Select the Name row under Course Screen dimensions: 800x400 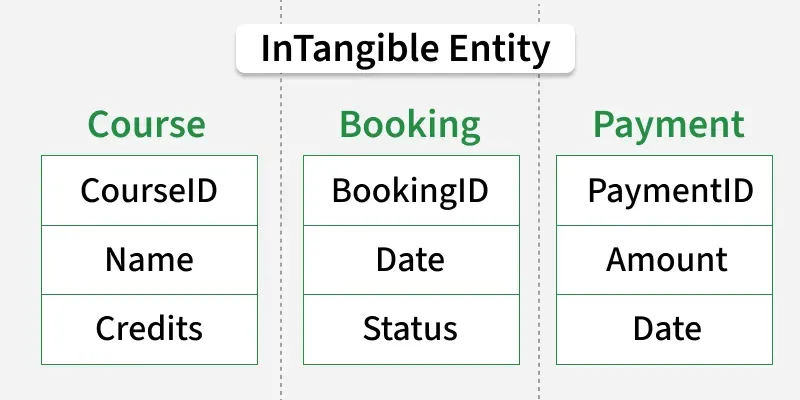point(149,260)
